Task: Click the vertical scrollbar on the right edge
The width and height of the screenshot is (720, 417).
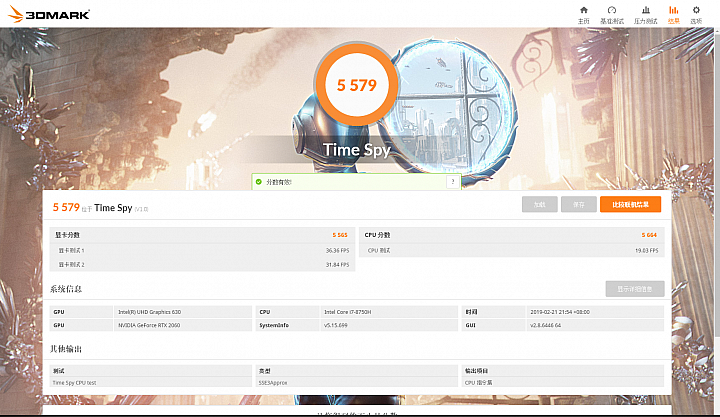Action: tap(717, 184)
